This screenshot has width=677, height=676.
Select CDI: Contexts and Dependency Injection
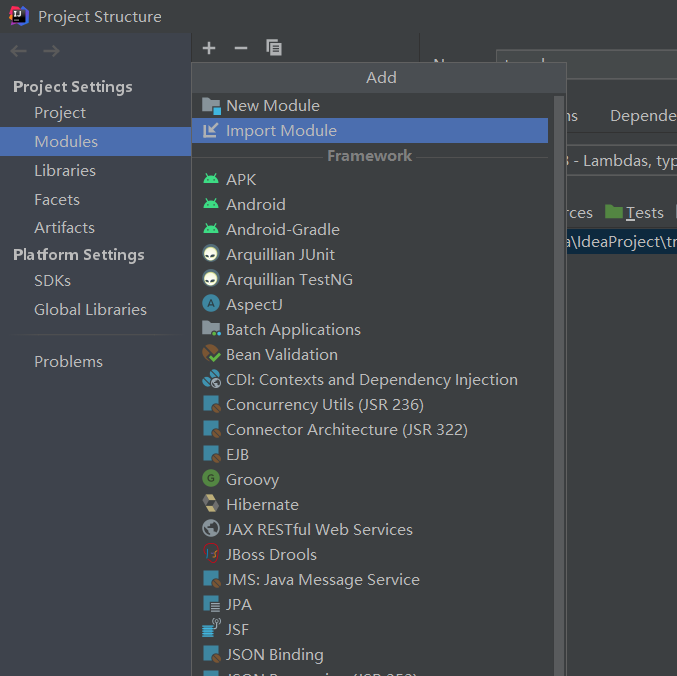coord(370,379)
